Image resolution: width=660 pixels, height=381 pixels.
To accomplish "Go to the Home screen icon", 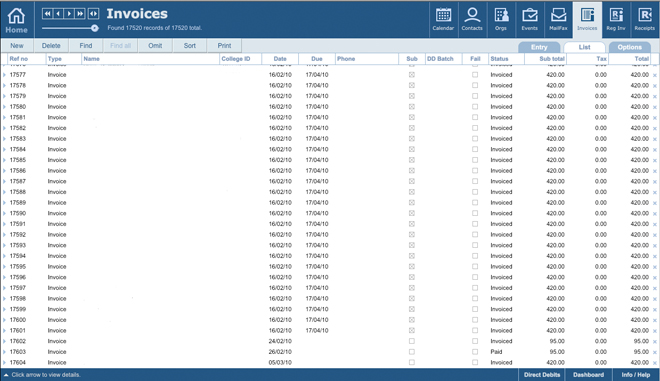I will (16, 20).
